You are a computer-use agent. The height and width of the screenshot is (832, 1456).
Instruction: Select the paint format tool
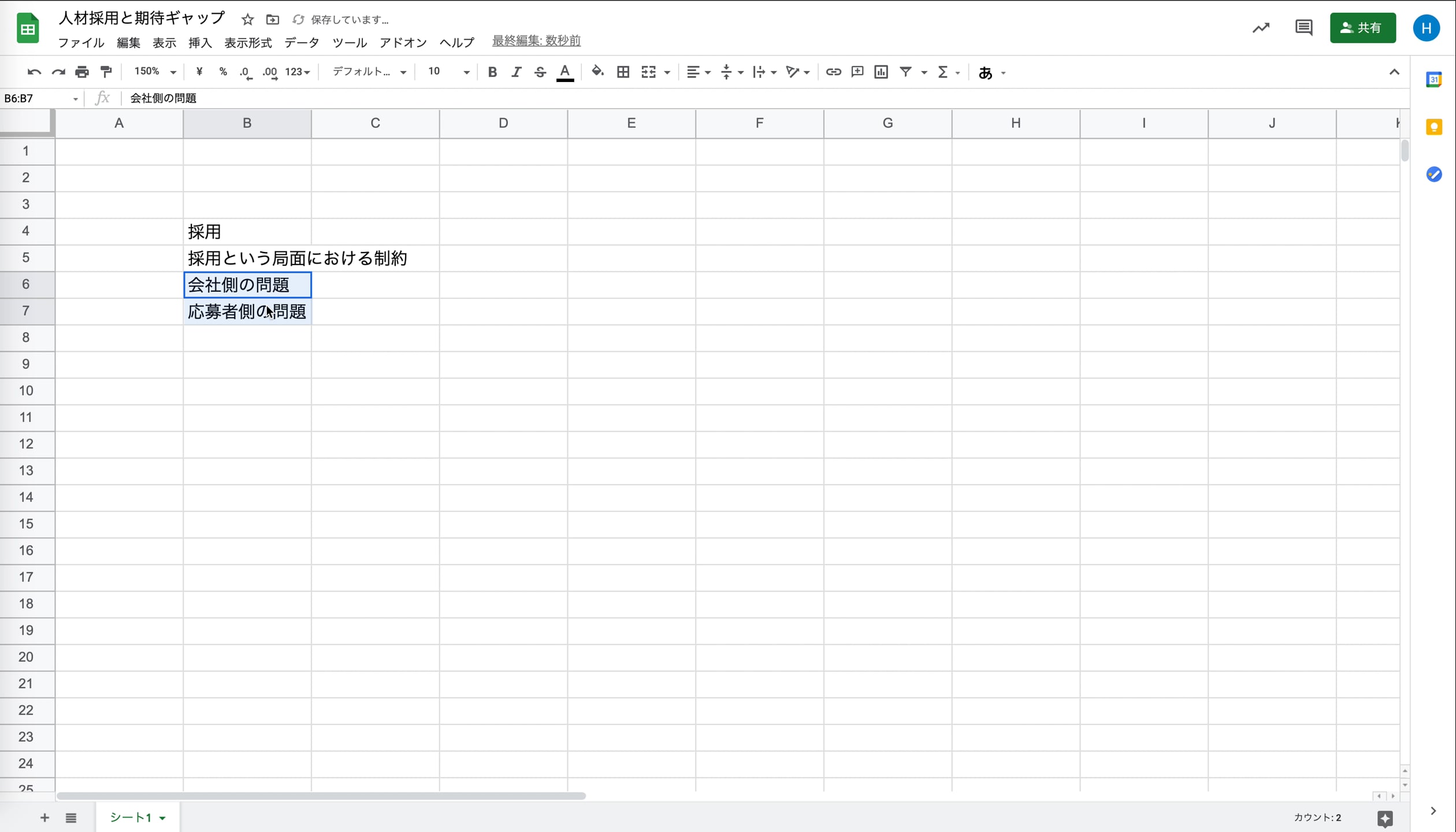click(106, 72)
